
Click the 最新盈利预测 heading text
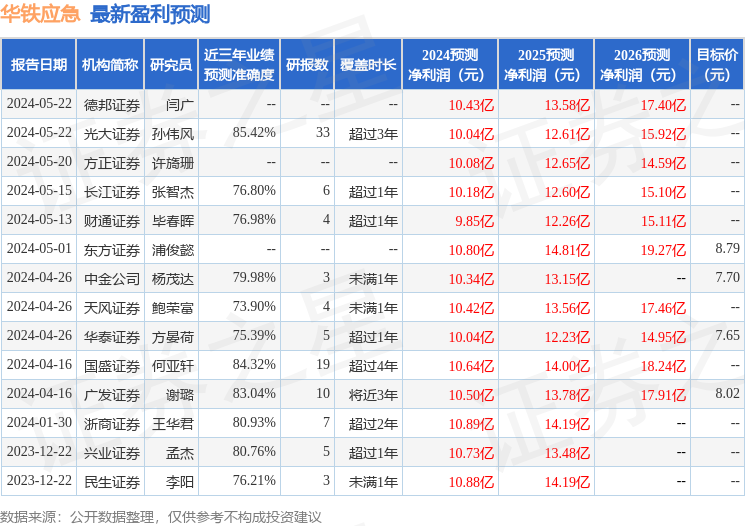150,14
